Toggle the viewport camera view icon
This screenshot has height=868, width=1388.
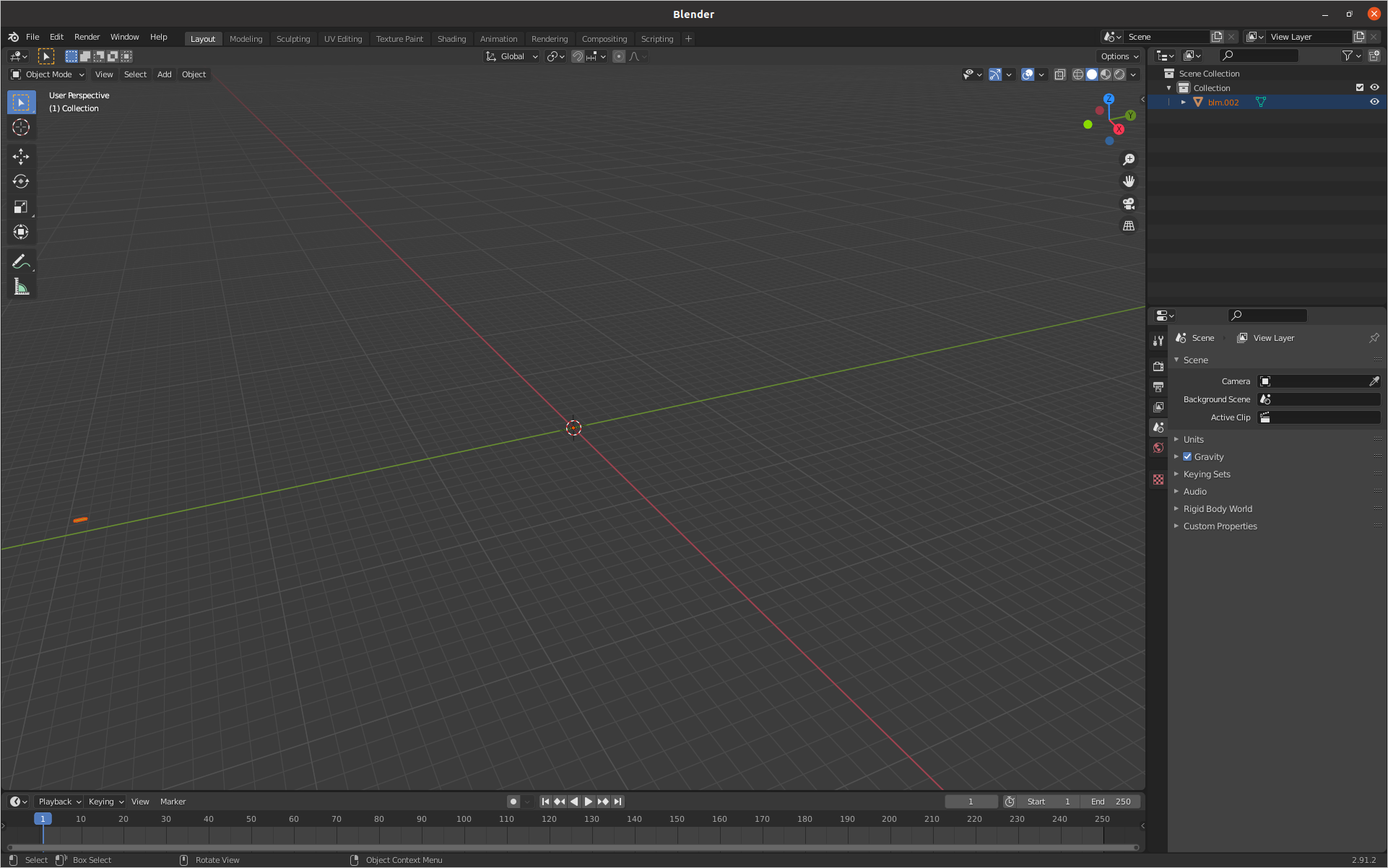coord(1129,204)
